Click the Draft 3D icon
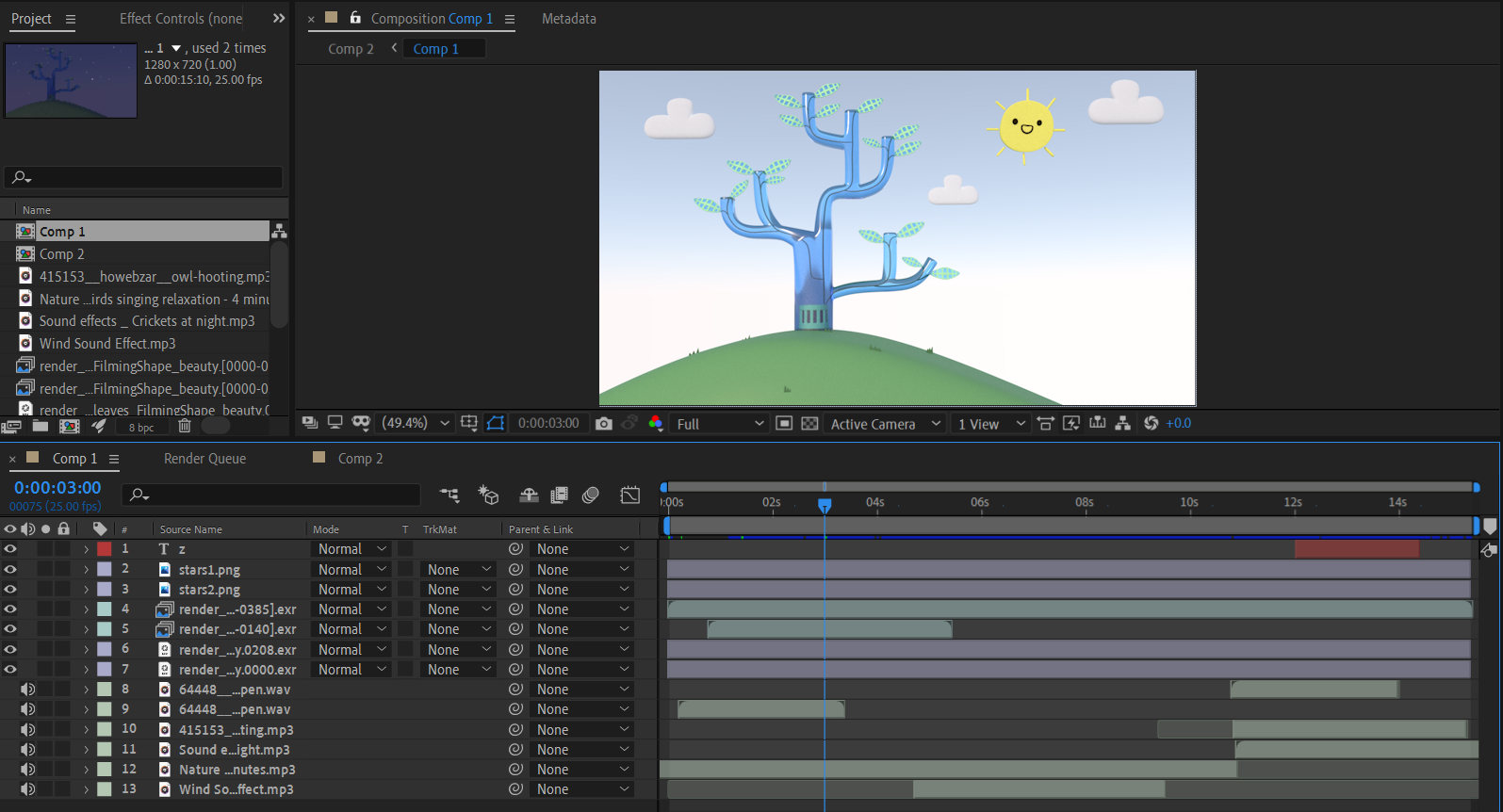Screen dimensions: 1503x812 (x=488, y=495)
